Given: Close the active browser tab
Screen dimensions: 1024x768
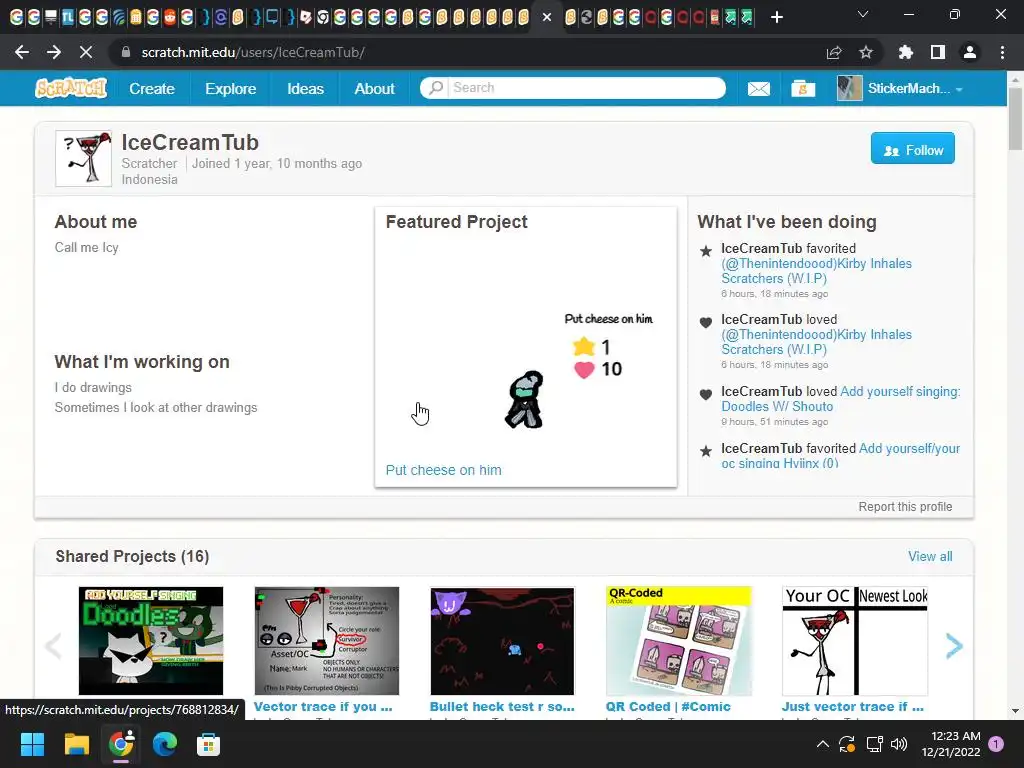Looking at the screenshot, I should [547, 17].
